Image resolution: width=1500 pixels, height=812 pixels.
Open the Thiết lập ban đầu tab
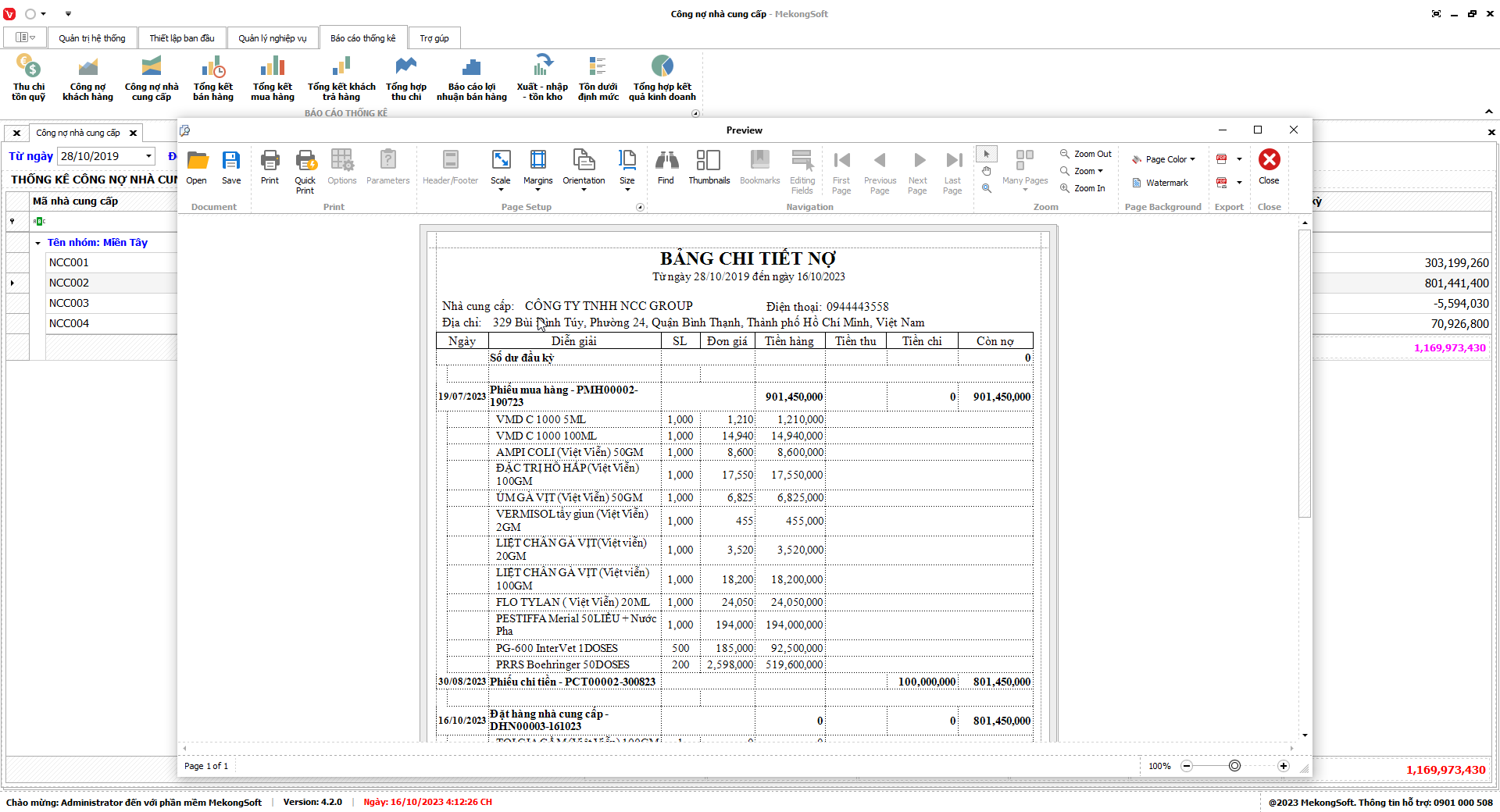click(181, 38)
